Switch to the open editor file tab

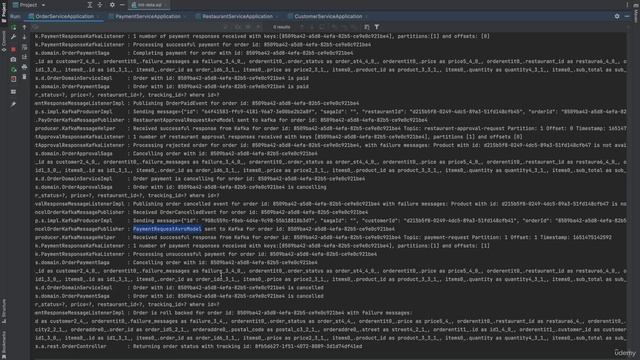coord(149,5)
